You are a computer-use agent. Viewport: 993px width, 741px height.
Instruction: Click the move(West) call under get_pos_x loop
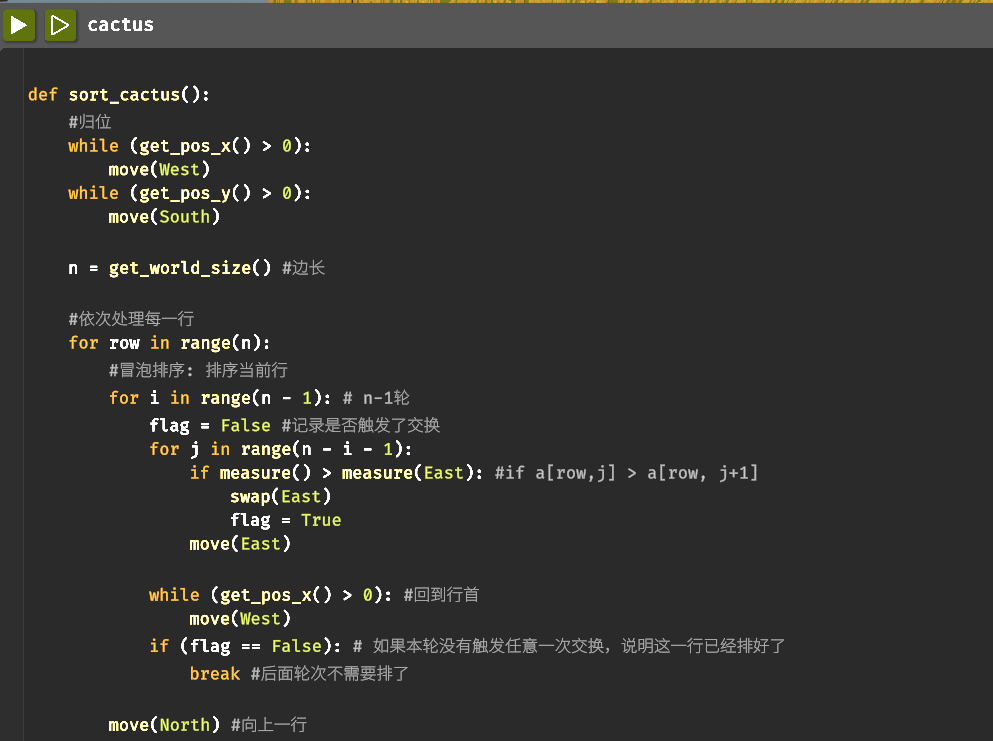(x=159, y=169)
